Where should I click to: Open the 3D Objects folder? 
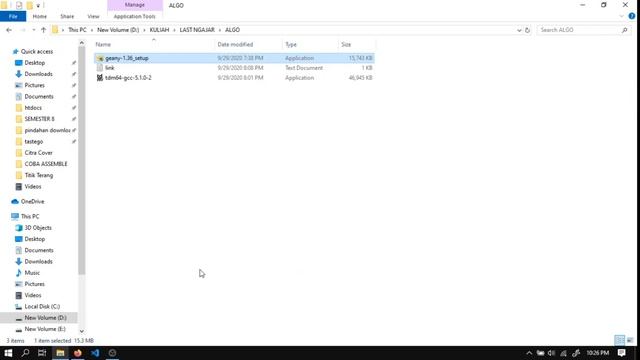38,228
